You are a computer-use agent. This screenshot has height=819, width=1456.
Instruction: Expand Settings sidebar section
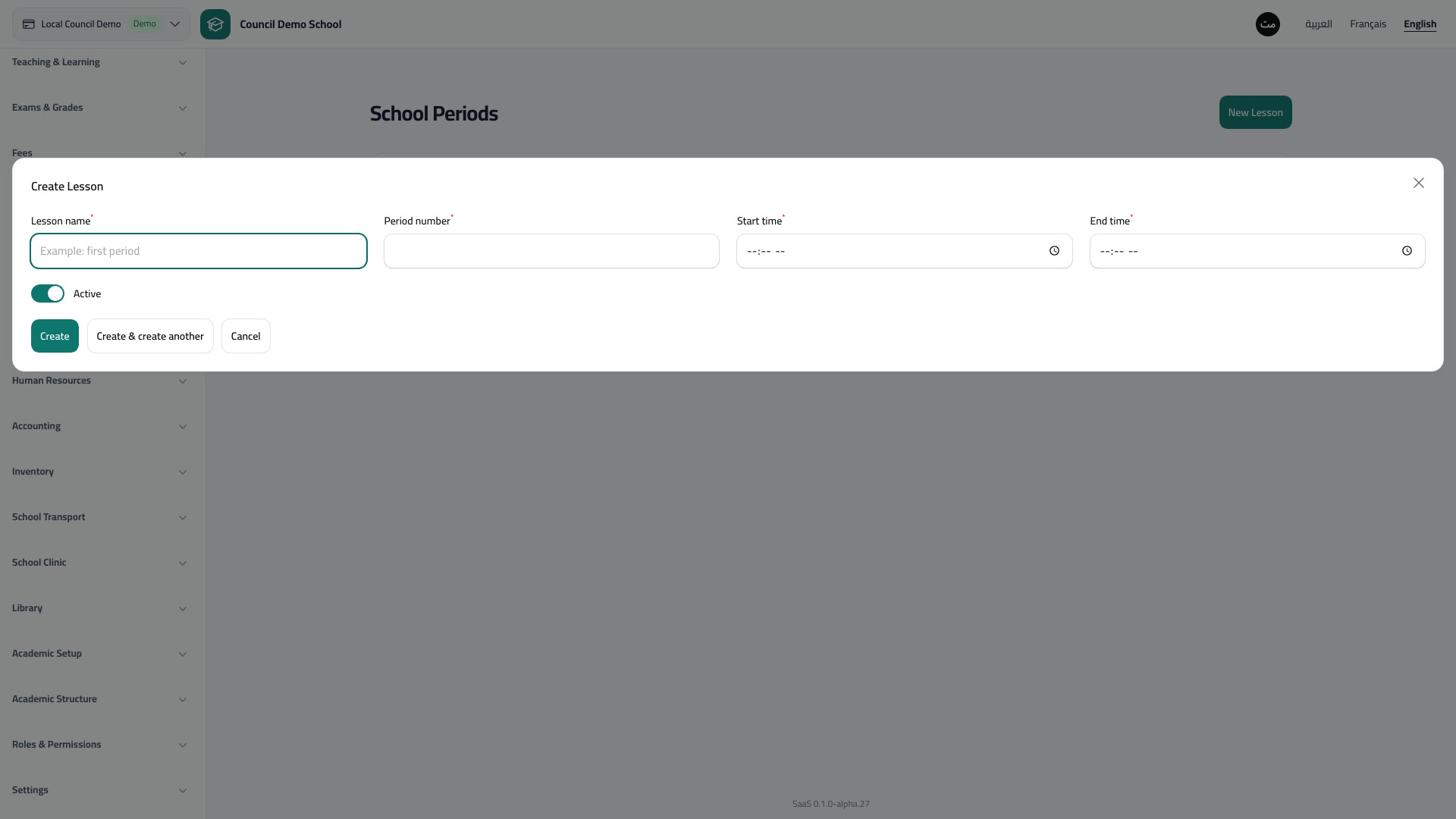coord(99,790)
